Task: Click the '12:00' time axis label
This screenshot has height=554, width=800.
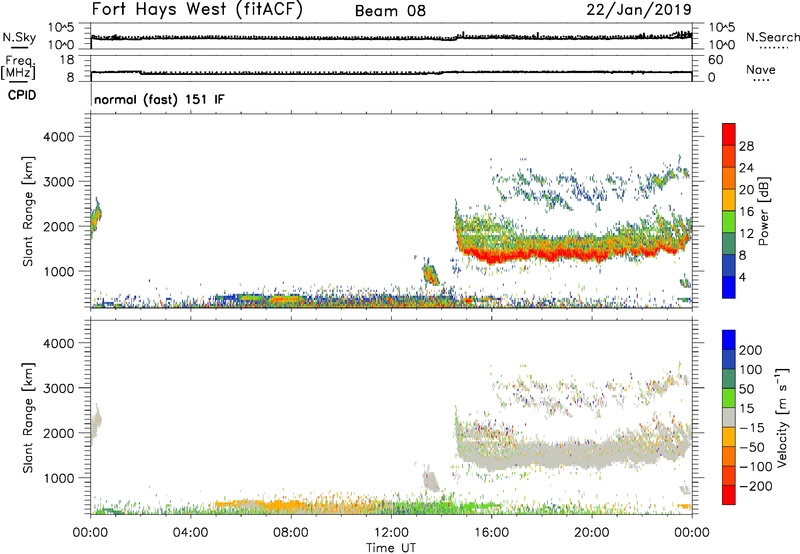Action: (391, 533)
